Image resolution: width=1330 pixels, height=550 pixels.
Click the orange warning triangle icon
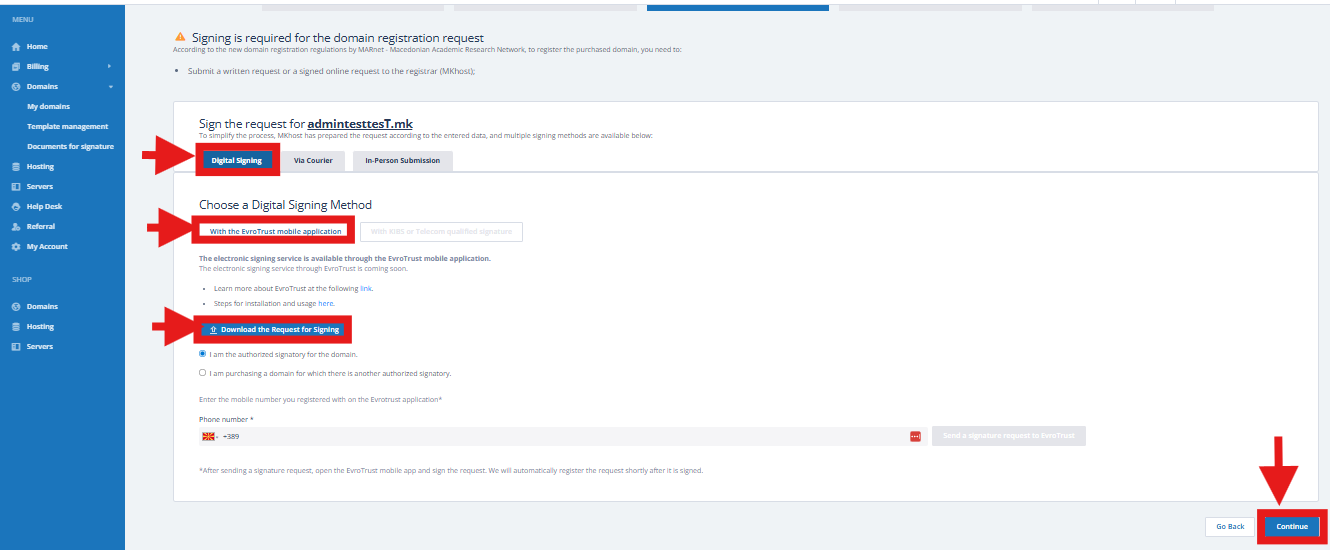tap(180, 37)
